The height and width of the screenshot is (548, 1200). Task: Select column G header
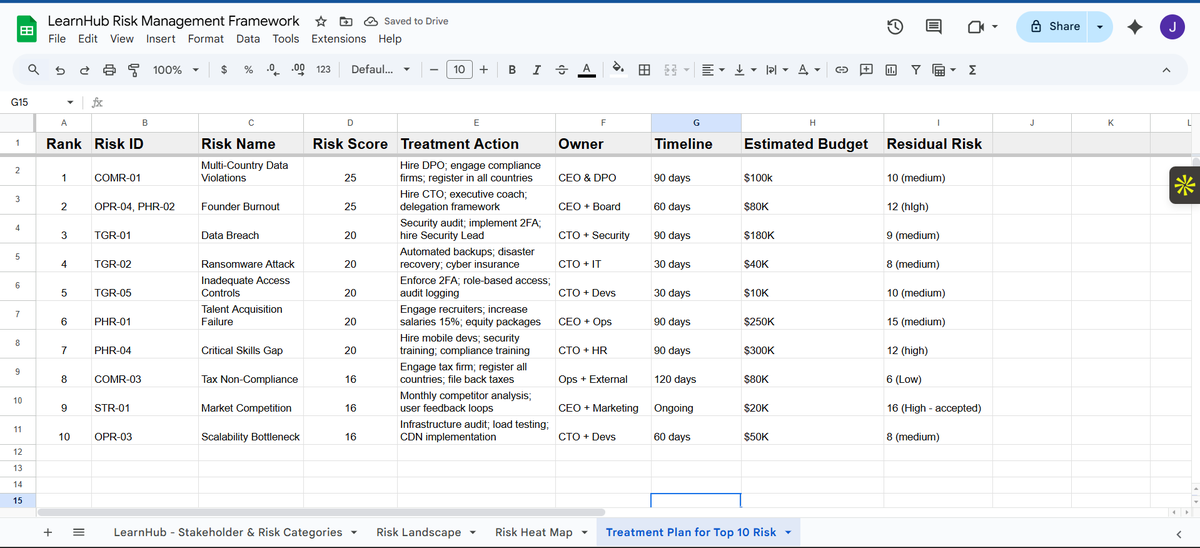(x=696, y=122)
